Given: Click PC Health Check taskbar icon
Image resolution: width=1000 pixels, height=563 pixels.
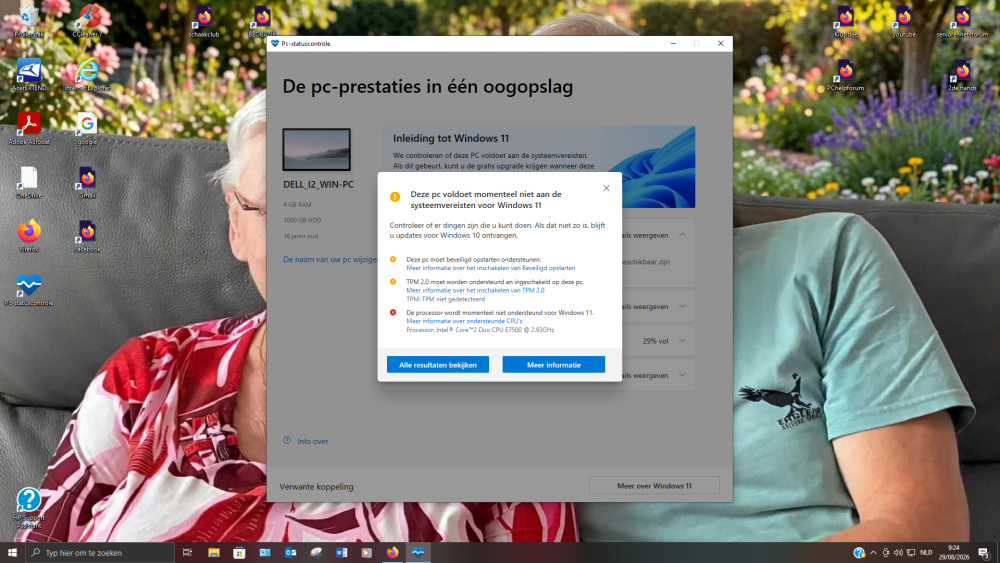Looking at the screenshot, I should 418,553.
